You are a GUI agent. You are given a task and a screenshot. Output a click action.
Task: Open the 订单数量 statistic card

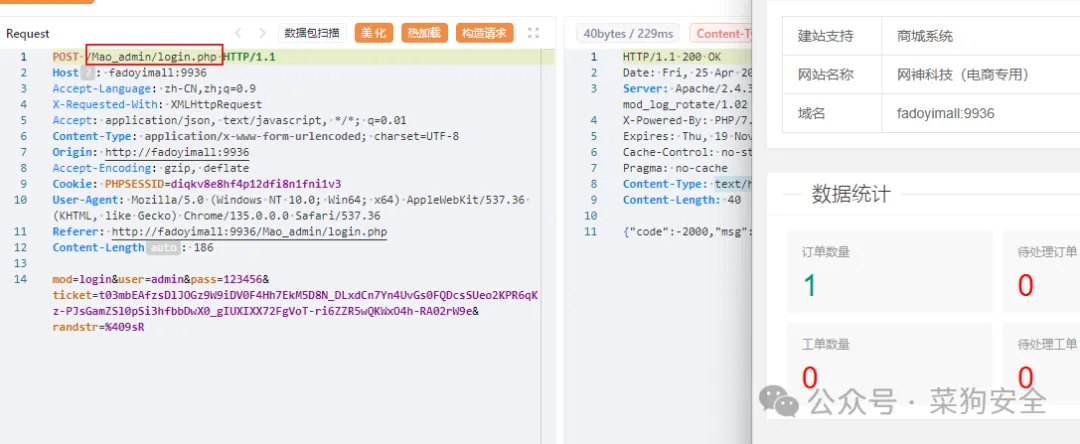tap(890, 271)
